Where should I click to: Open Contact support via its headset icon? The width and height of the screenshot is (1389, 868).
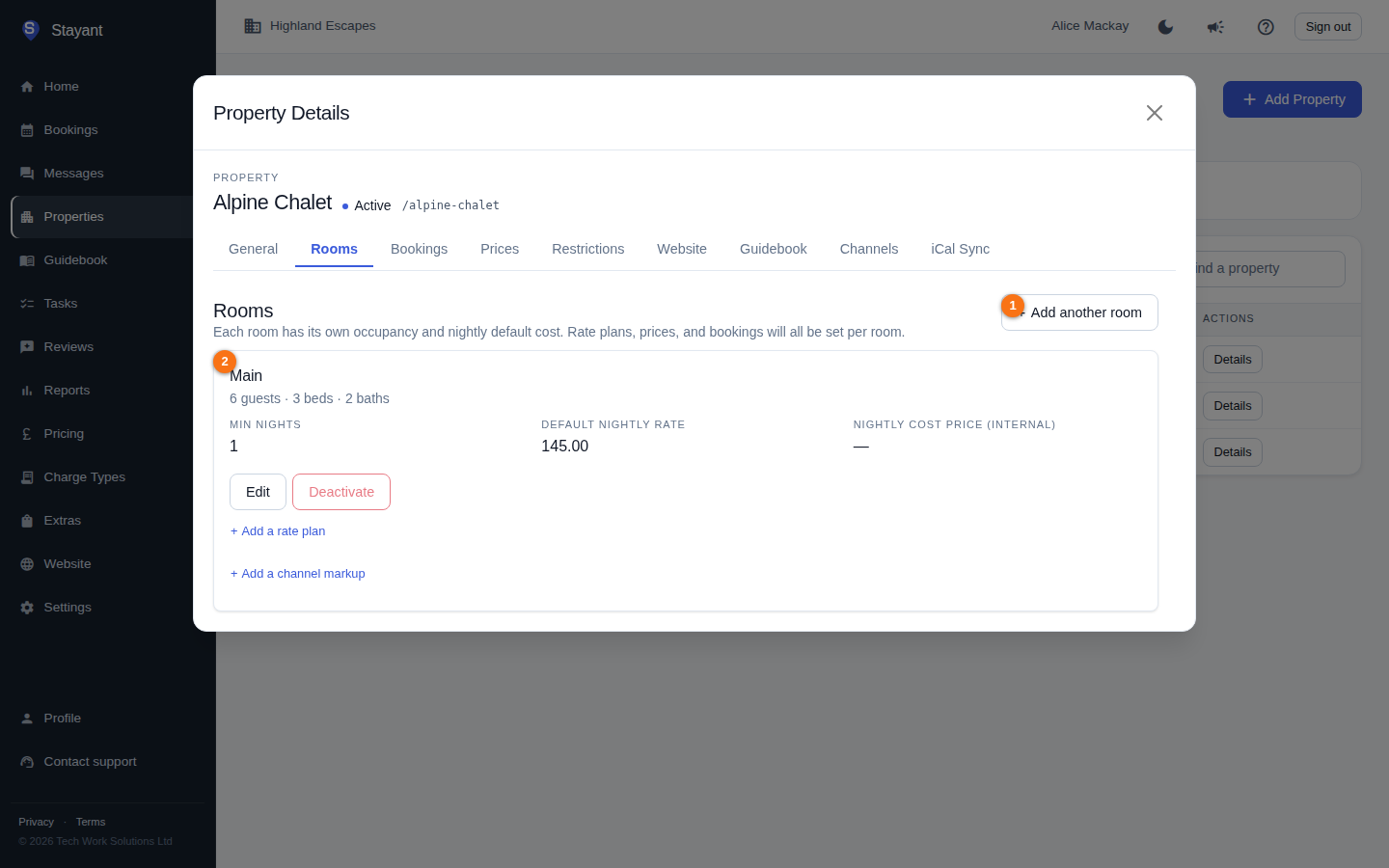coord(27,762)
